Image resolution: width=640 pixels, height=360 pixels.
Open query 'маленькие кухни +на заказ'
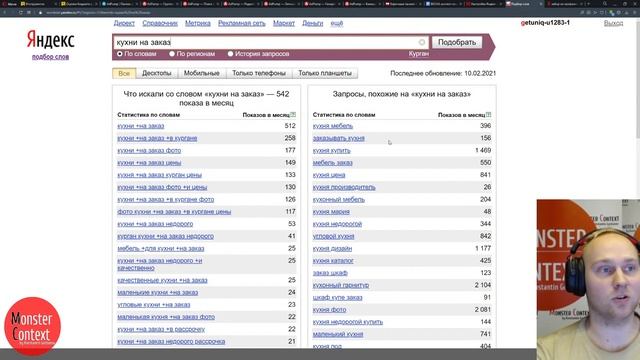(x=158, y=293)
